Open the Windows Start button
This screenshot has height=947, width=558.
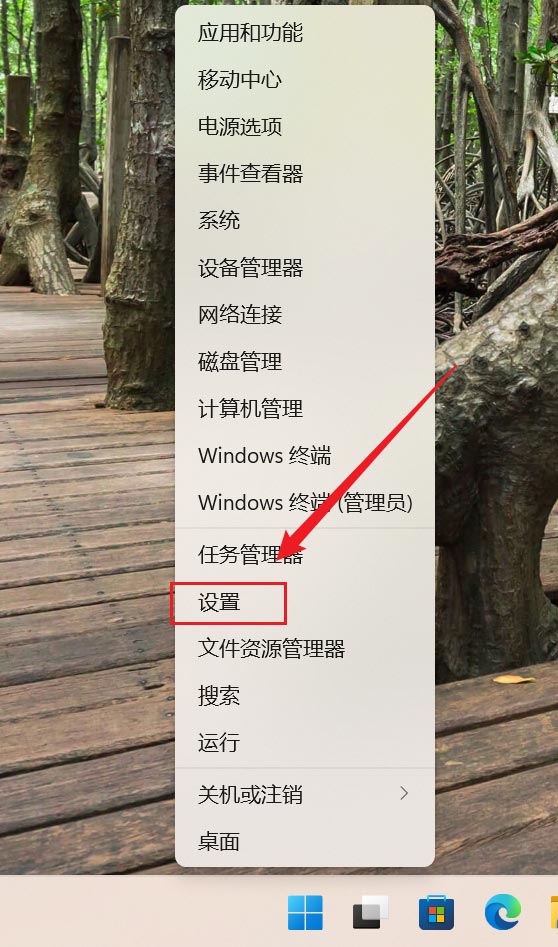pos(305,912)
